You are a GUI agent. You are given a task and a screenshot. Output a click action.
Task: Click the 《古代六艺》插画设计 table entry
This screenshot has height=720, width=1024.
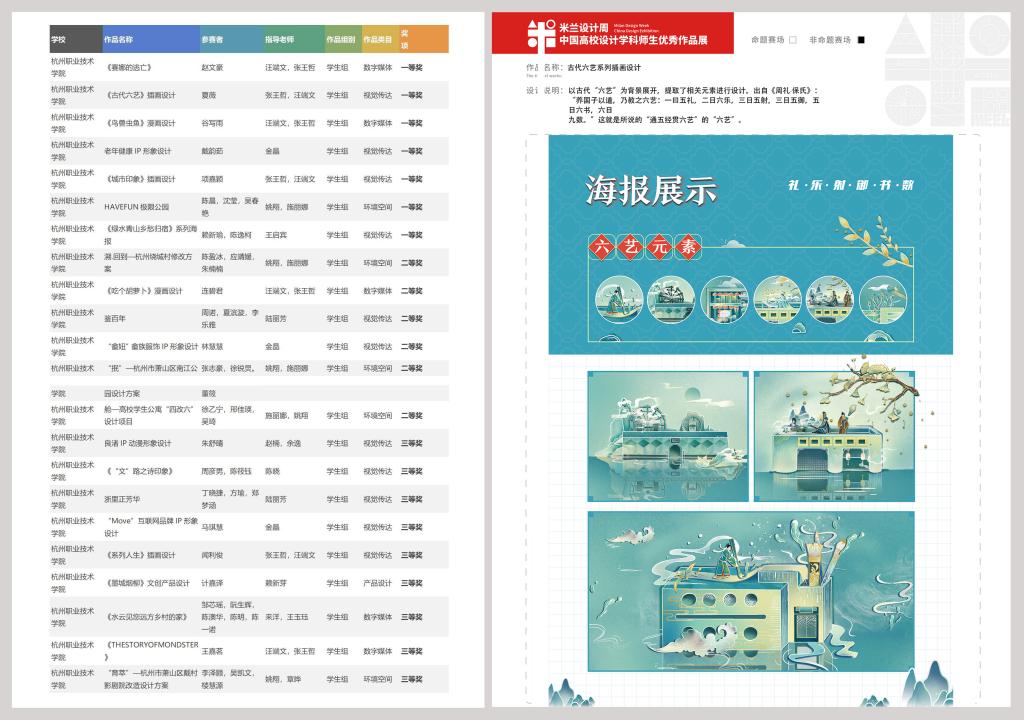coord(140,95)
